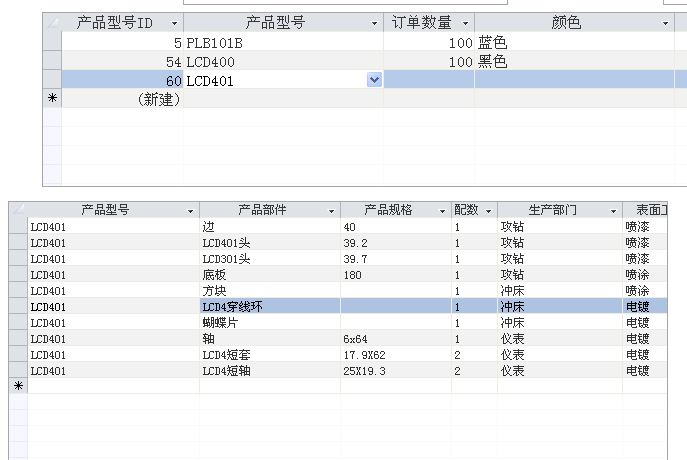Screen dimensions: 687x460
Task: Open the 产品规格 column filter arrow
Action: (x=443, y=211)
